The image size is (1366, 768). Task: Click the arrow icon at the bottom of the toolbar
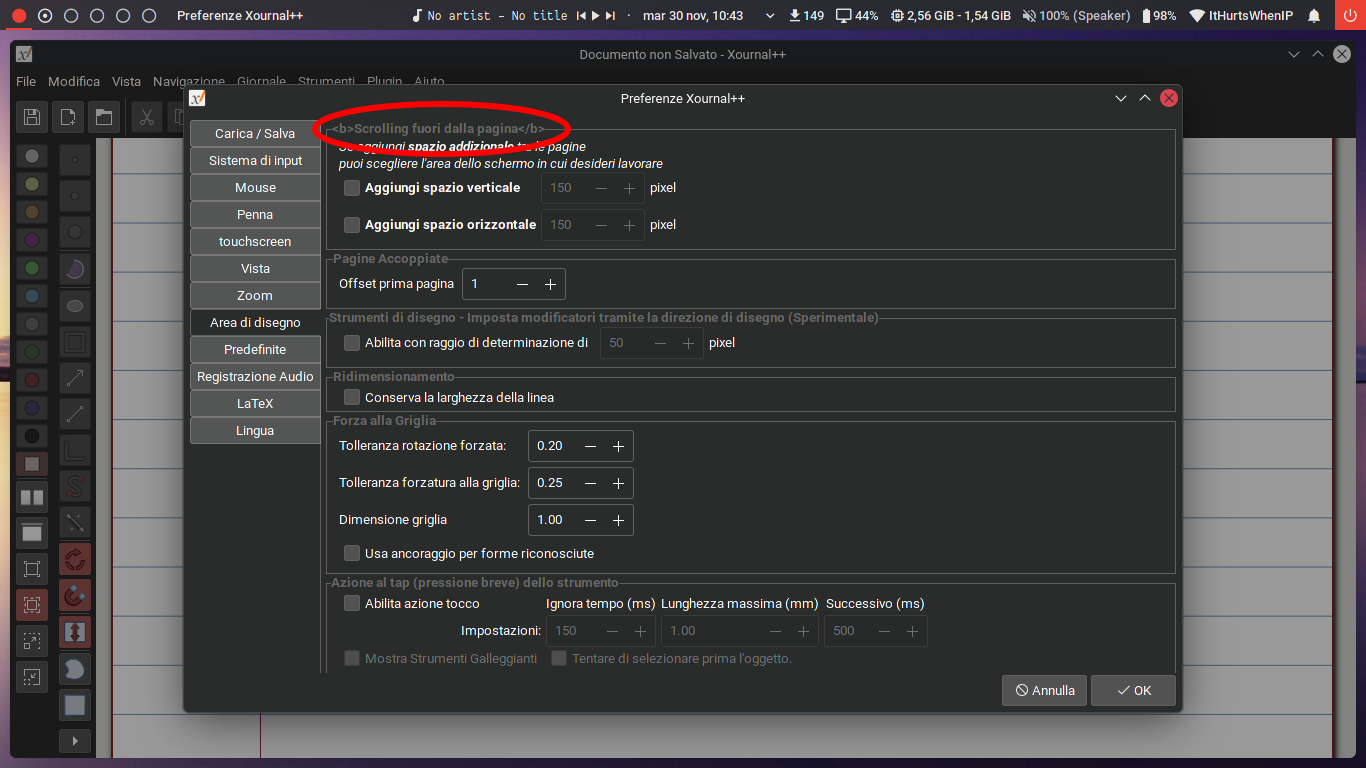click(x=75, y=741)
